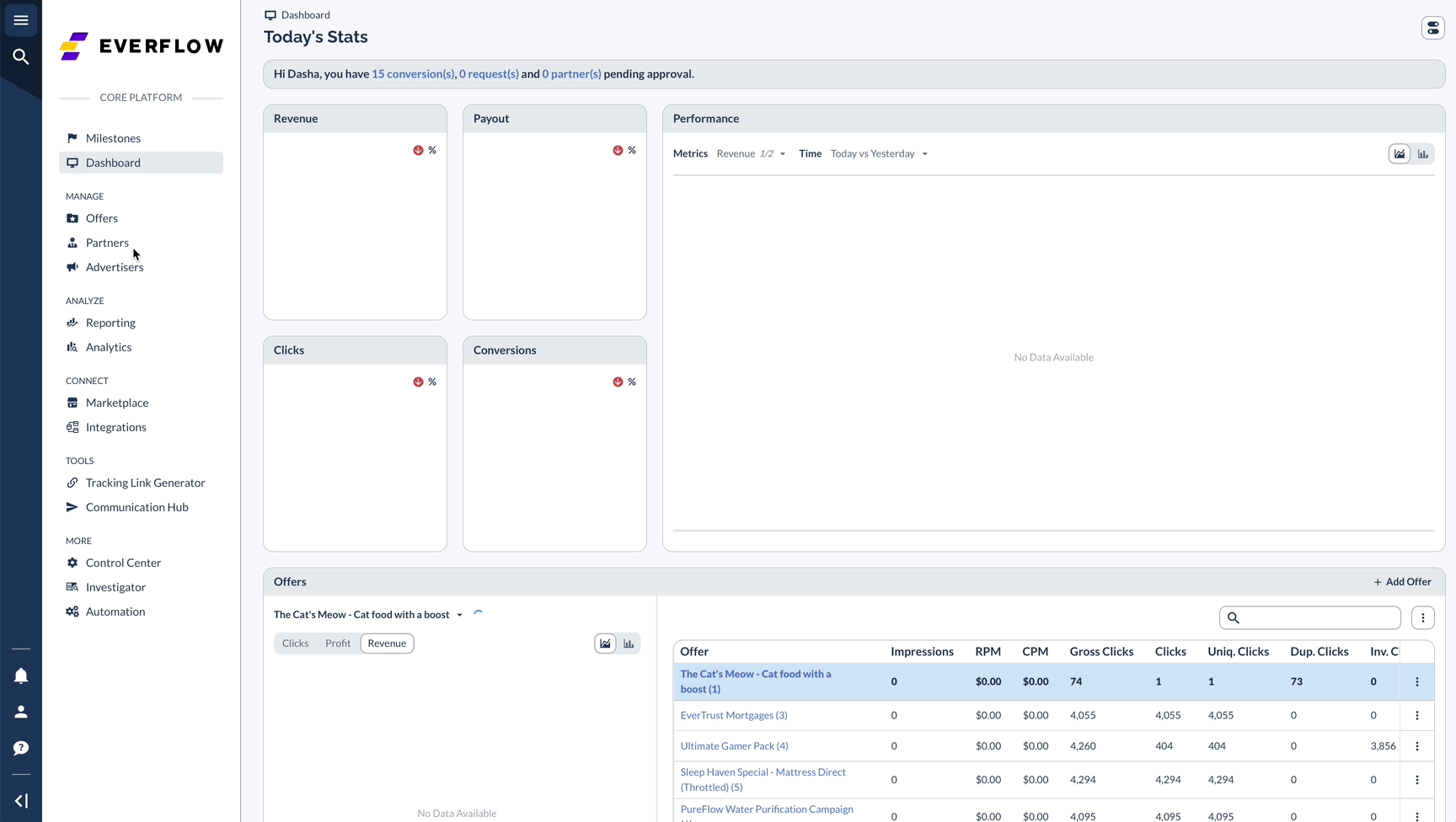1456x822 pixels.
Task: Click the Everflow logo
Action: point(142,45)
